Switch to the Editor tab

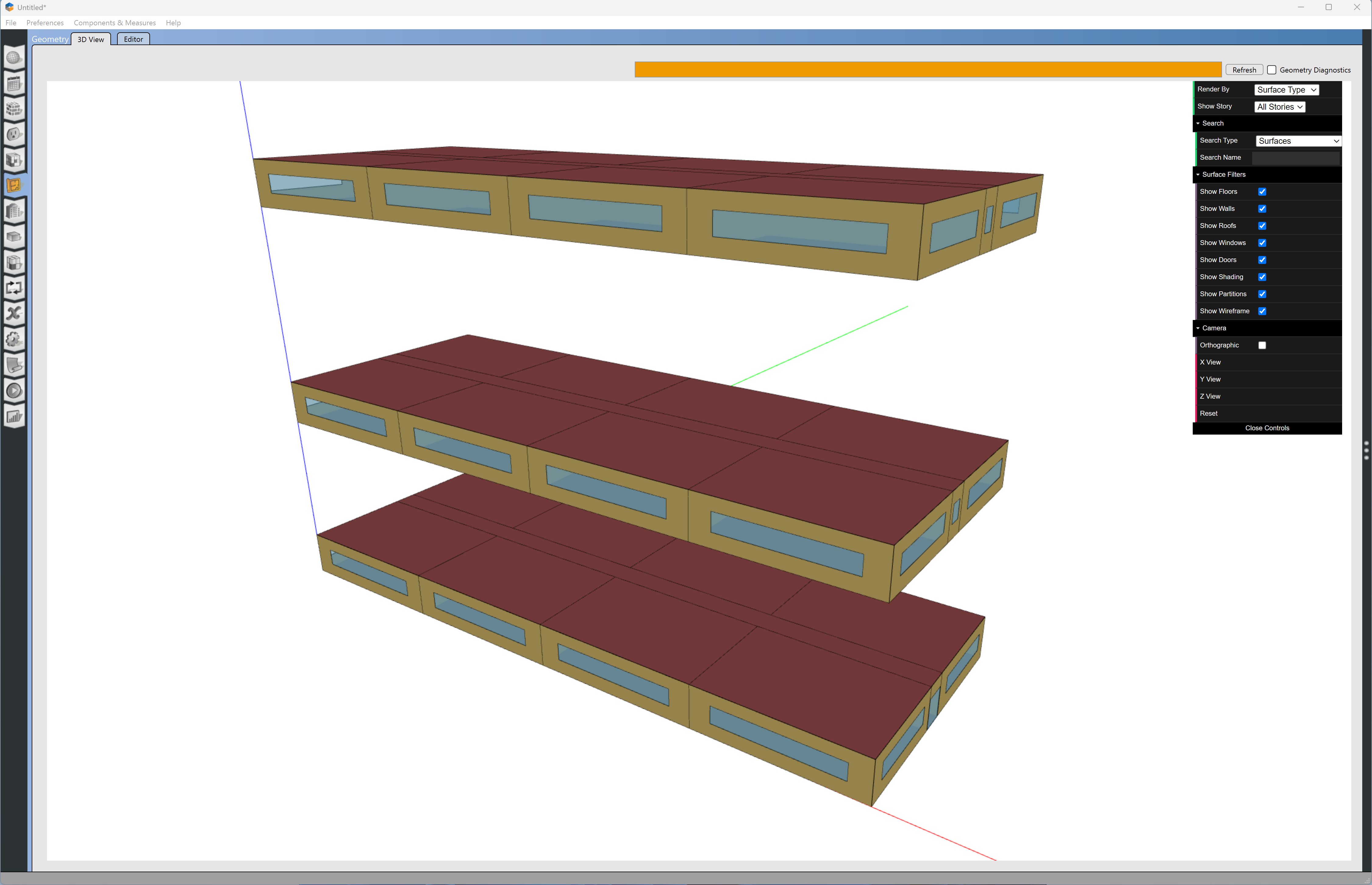click(x=133, y=39)
